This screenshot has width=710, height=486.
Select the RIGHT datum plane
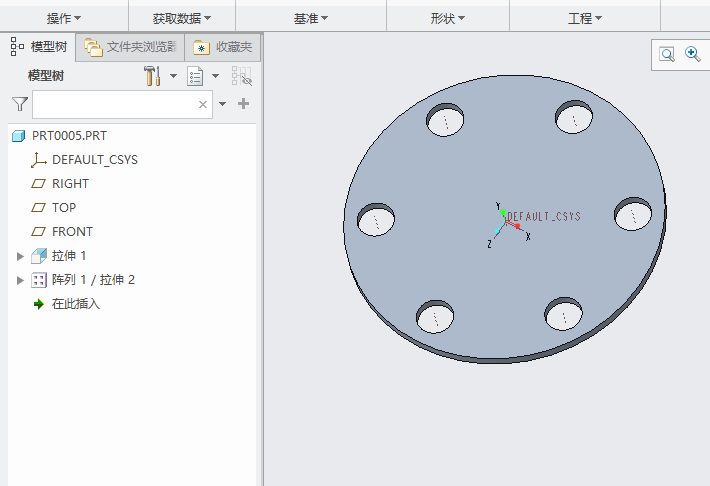pos(70,183)
